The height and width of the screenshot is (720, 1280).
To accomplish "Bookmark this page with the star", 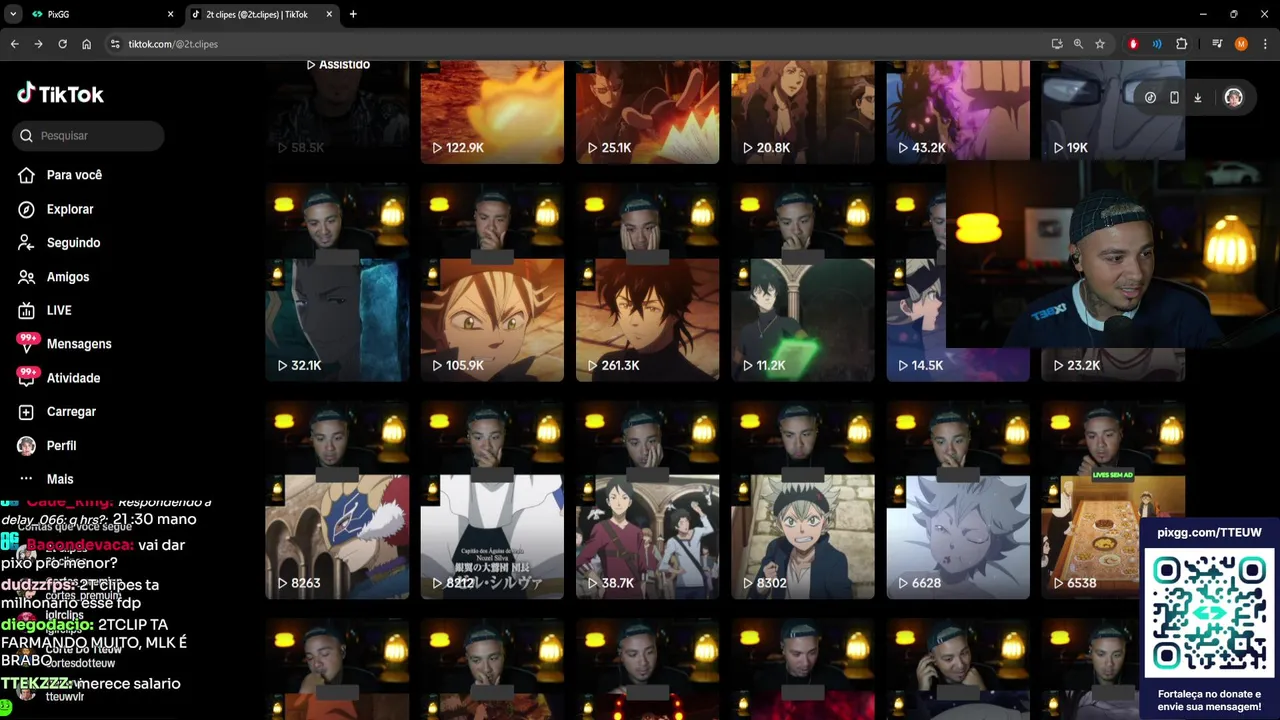I will [x=1100, y=44].
